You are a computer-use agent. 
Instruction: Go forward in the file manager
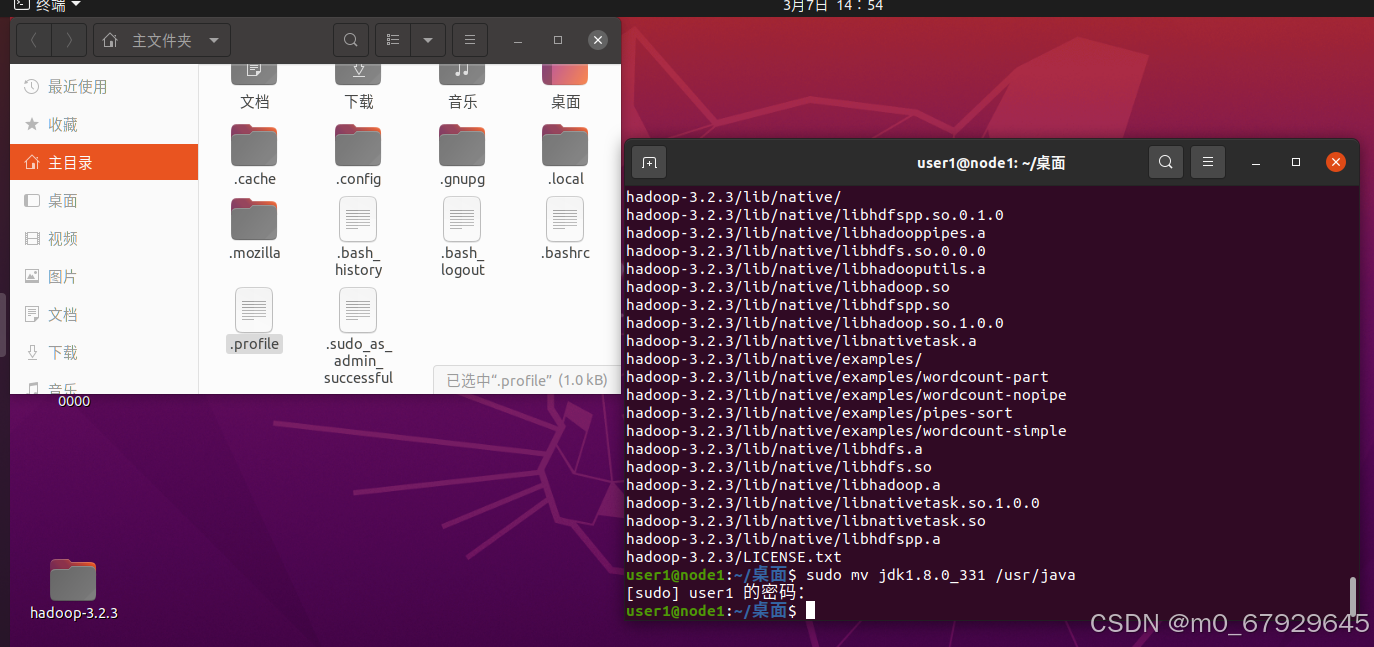point(69,40)
